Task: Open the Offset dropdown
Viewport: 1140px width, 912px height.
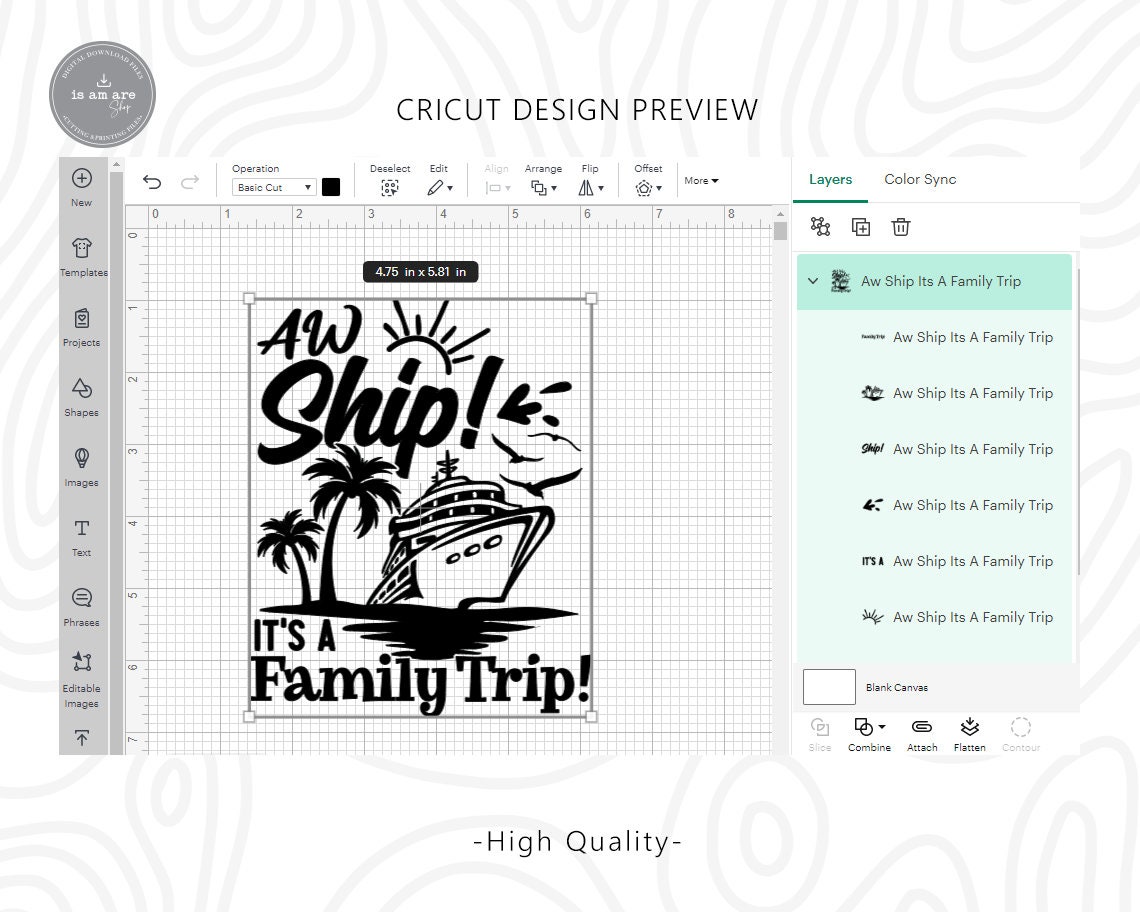Action: [x=648, y=188]
